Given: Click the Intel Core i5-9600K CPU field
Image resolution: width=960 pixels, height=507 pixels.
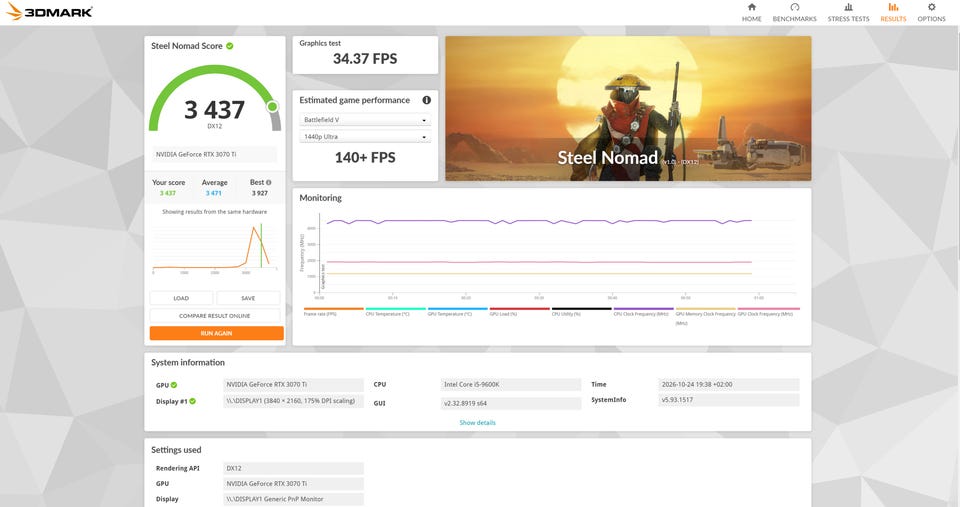Looking at the screenshot, I should pyautogui.click(x=511, y=385).
